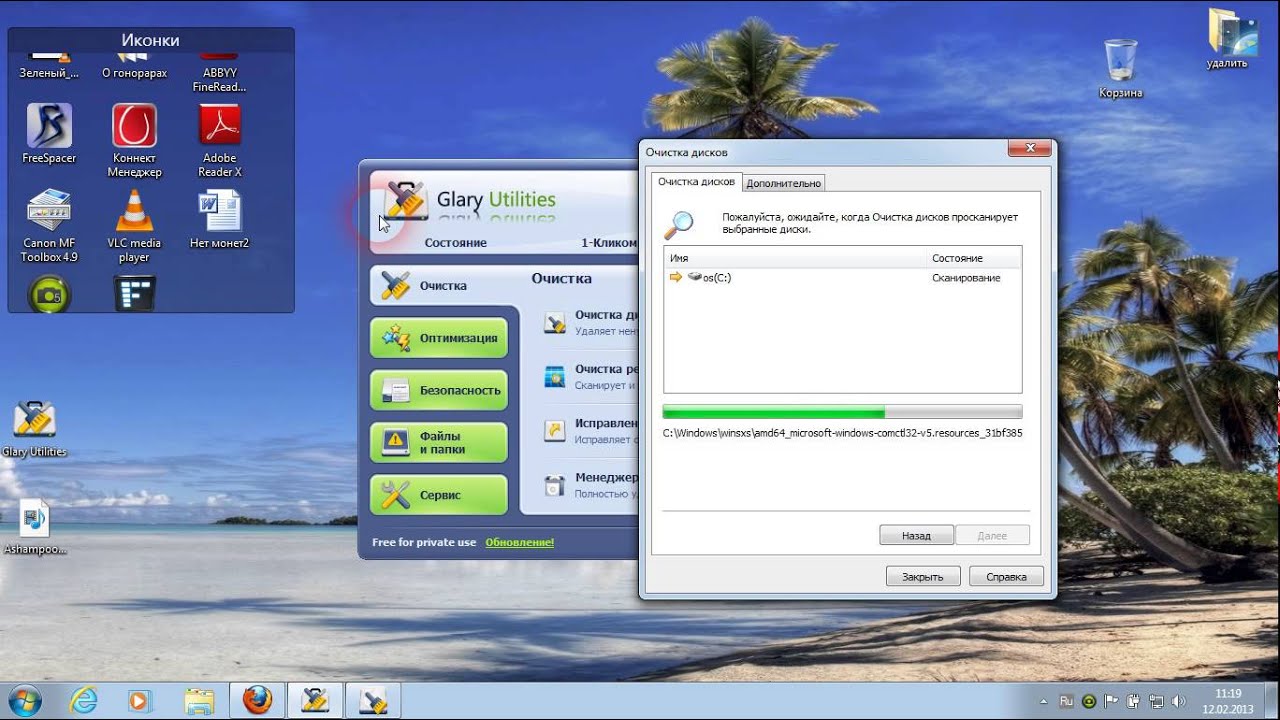Open the Оптимизация category

pyautogui.click(x=439, y=338)
